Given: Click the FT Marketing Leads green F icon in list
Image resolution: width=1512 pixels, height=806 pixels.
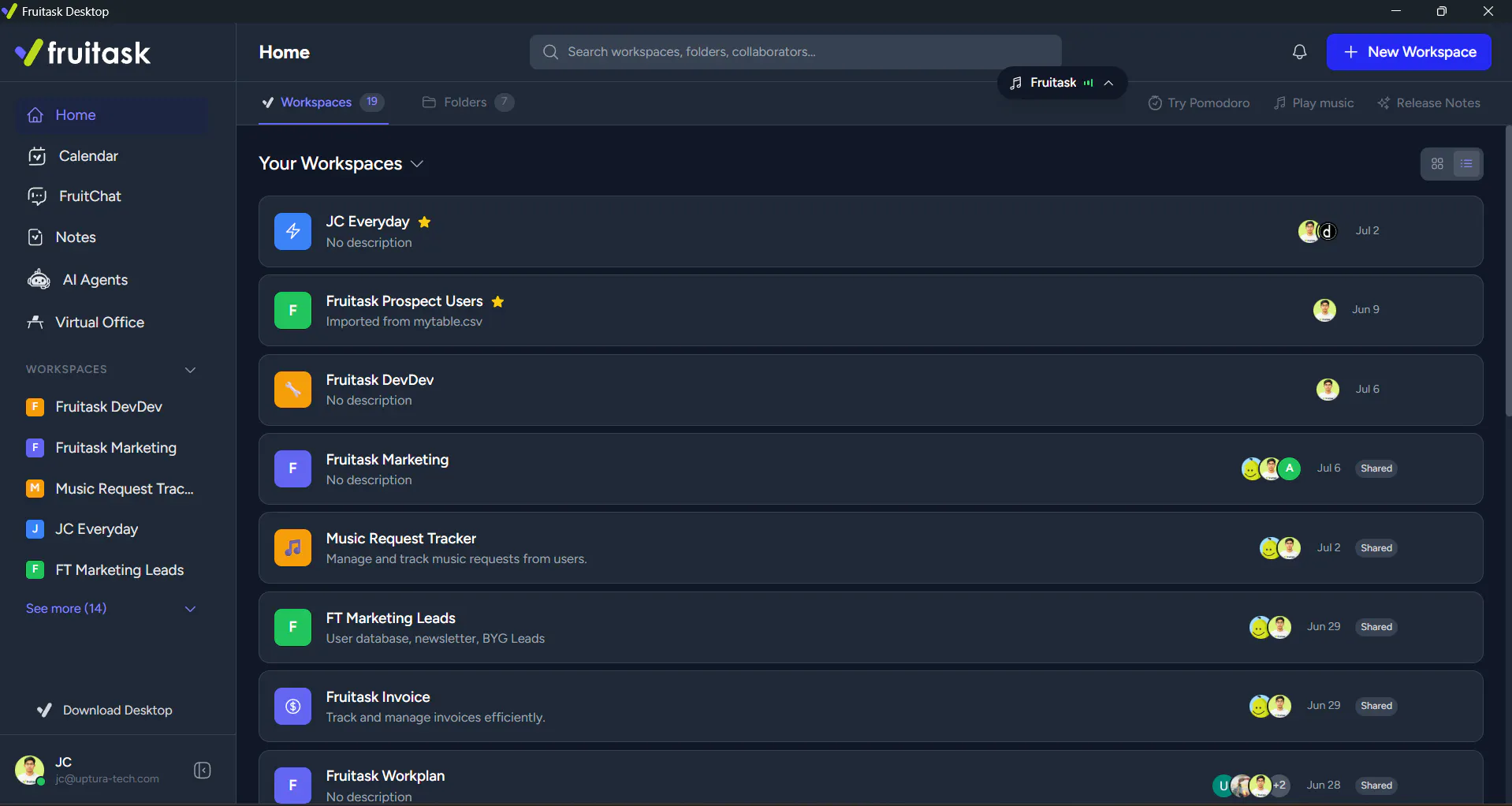Looking at the screenshot, I should pyautogui.click(x=292, y=627).
